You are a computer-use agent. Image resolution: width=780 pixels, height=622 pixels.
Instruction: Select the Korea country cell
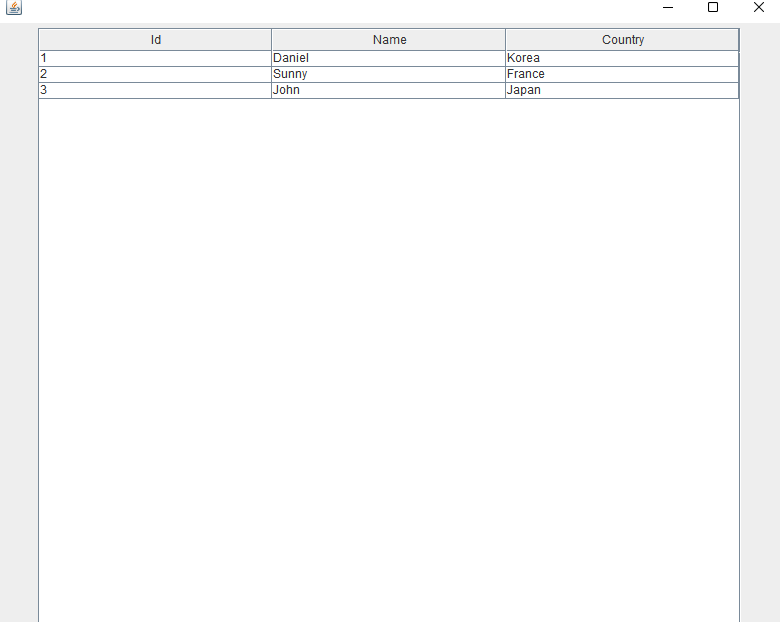click(622, 58)
